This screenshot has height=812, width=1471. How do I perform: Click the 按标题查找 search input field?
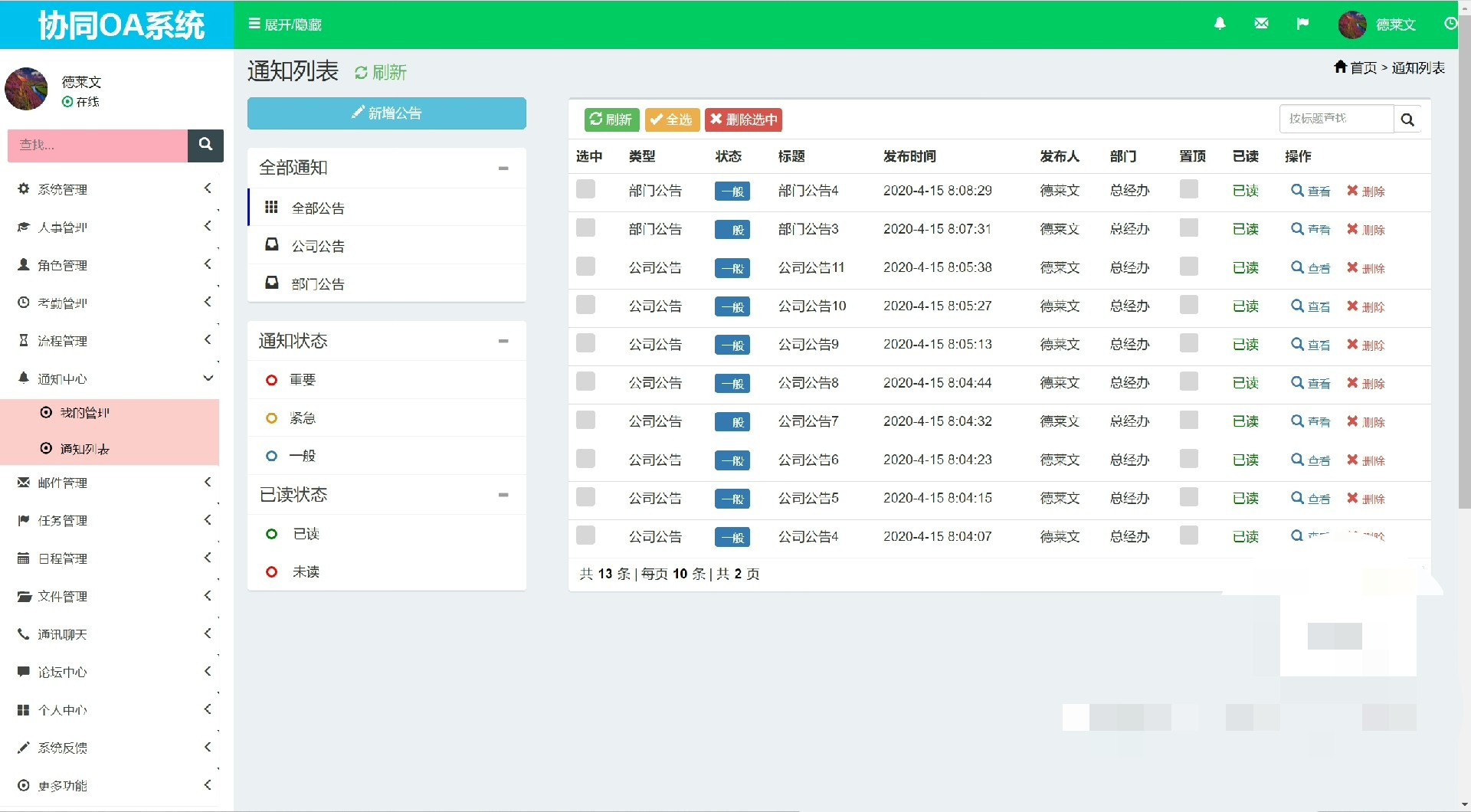pyautogui.click(x=1335, y=119)
